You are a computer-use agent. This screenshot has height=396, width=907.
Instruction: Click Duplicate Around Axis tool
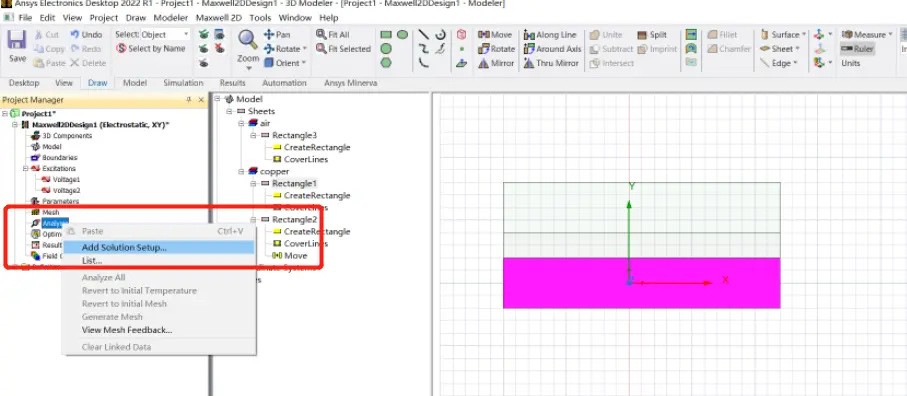552,49
